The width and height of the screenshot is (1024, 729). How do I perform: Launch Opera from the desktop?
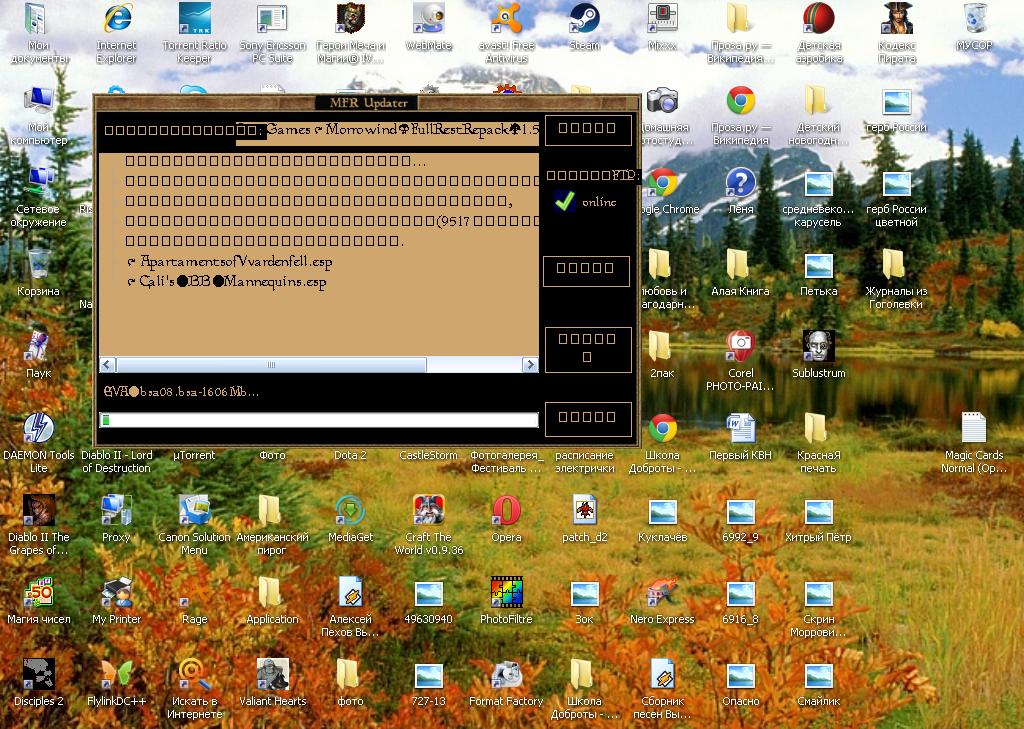(506, 512)
